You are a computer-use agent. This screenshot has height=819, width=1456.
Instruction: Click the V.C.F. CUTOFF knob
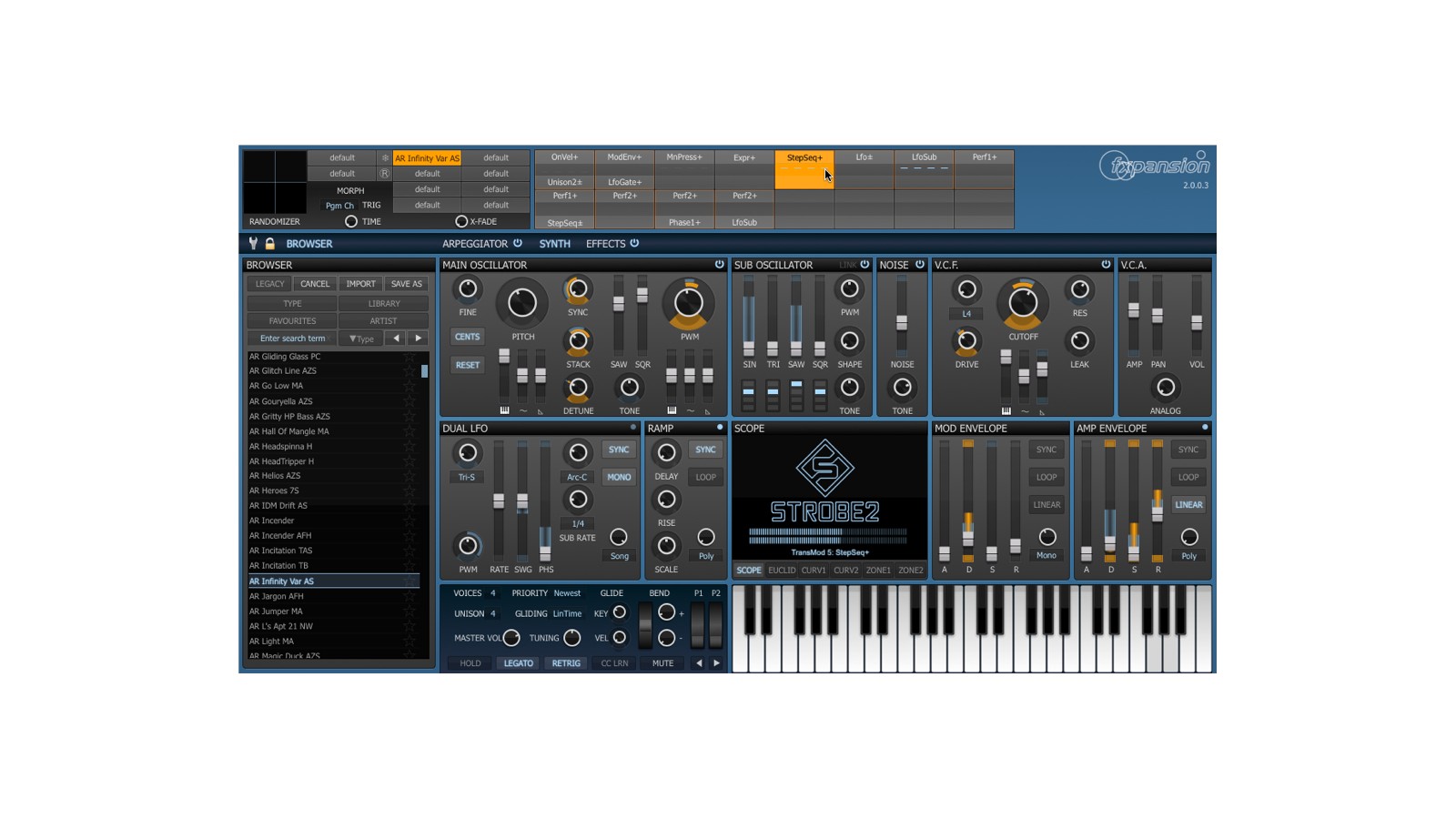(x=1023, y=303)
